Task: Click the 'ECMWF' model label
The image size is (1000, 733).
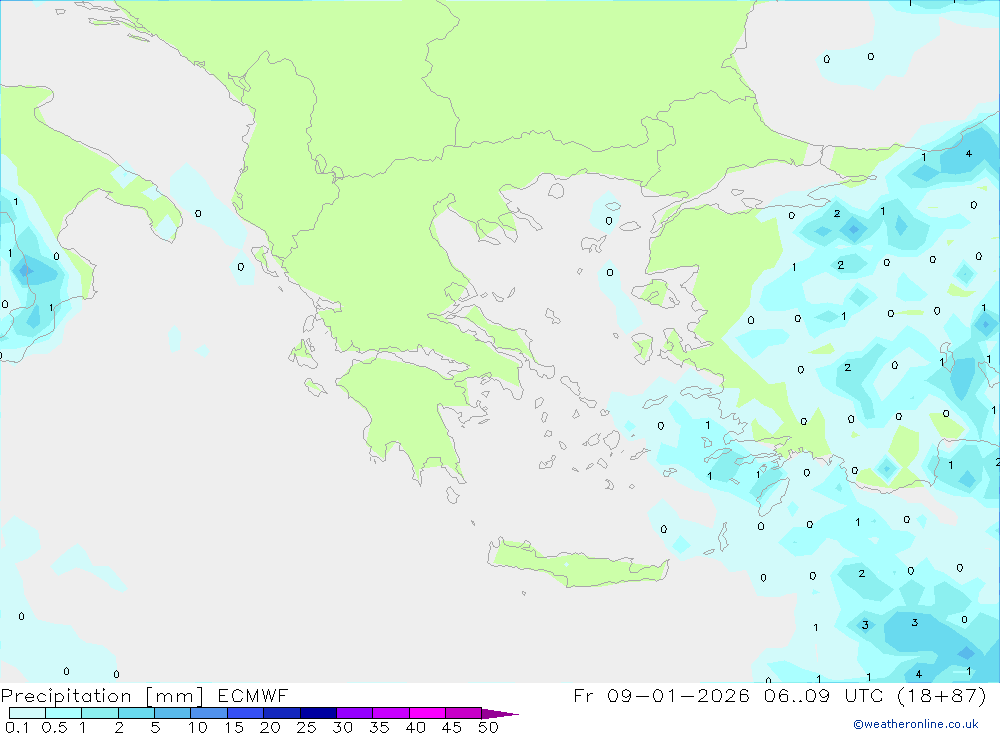Action: point(253,695)
